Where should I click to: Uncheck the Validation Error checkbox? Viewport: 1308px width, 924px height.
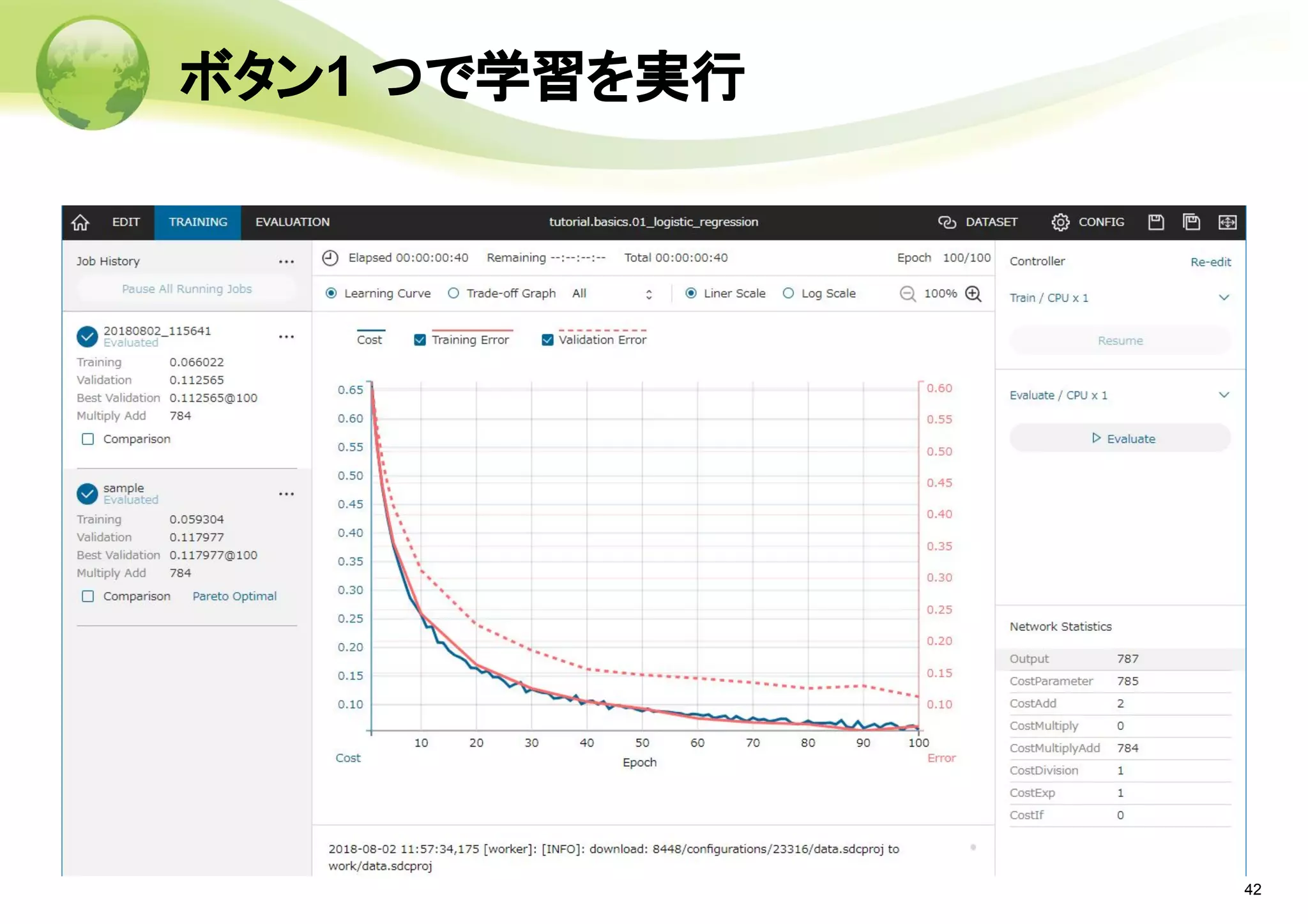547,340
